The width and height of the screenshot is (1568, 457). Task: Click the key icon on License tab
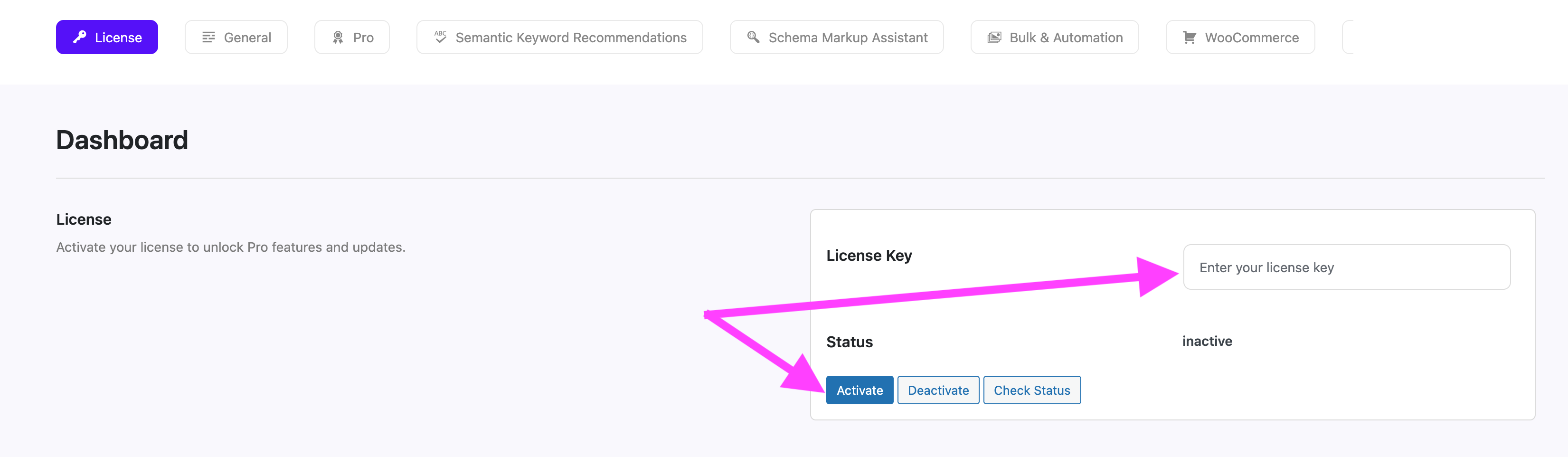click(80, 37)
